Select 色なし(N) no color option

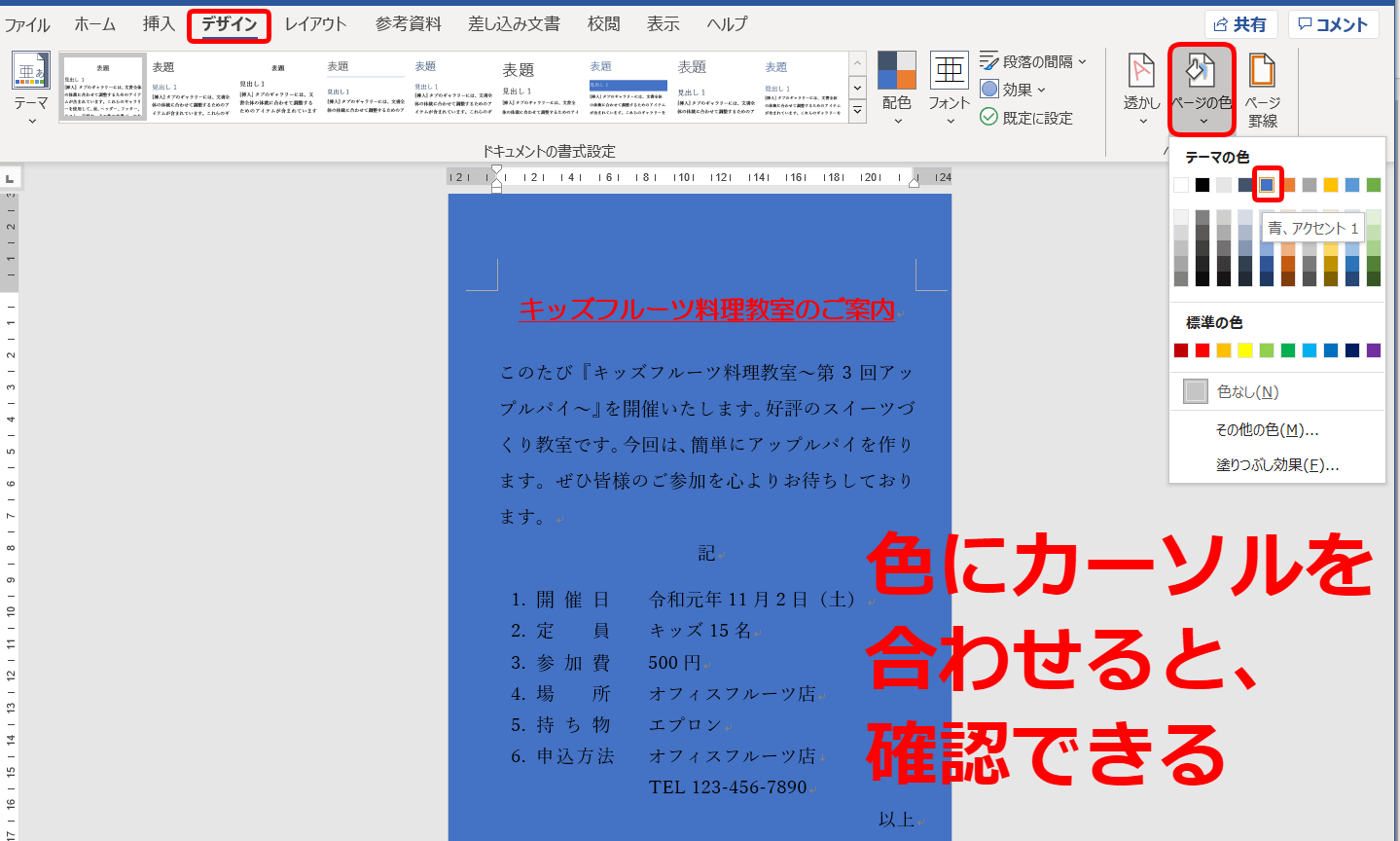click(x=1277, y=391)
